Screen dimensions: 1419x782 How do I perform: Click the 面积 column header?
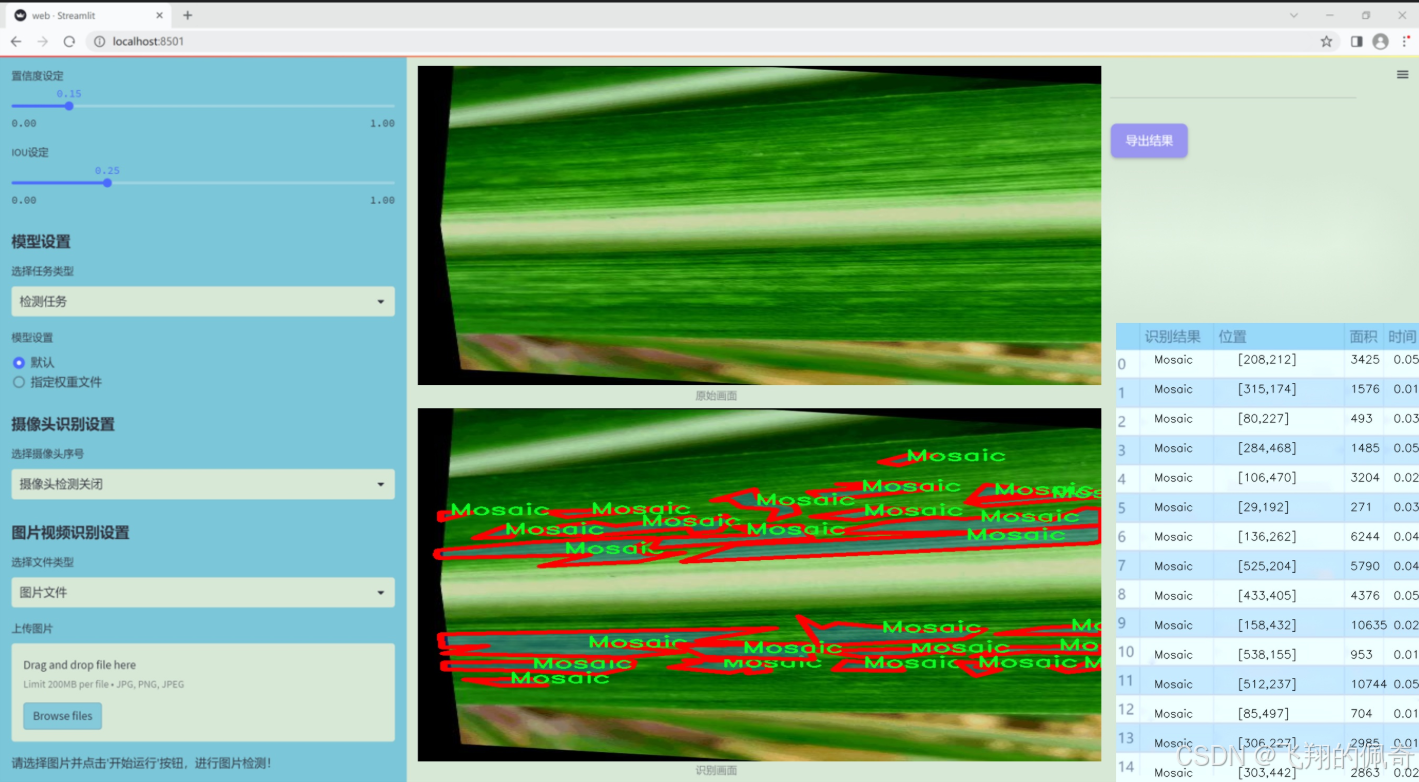[1363, 337]
